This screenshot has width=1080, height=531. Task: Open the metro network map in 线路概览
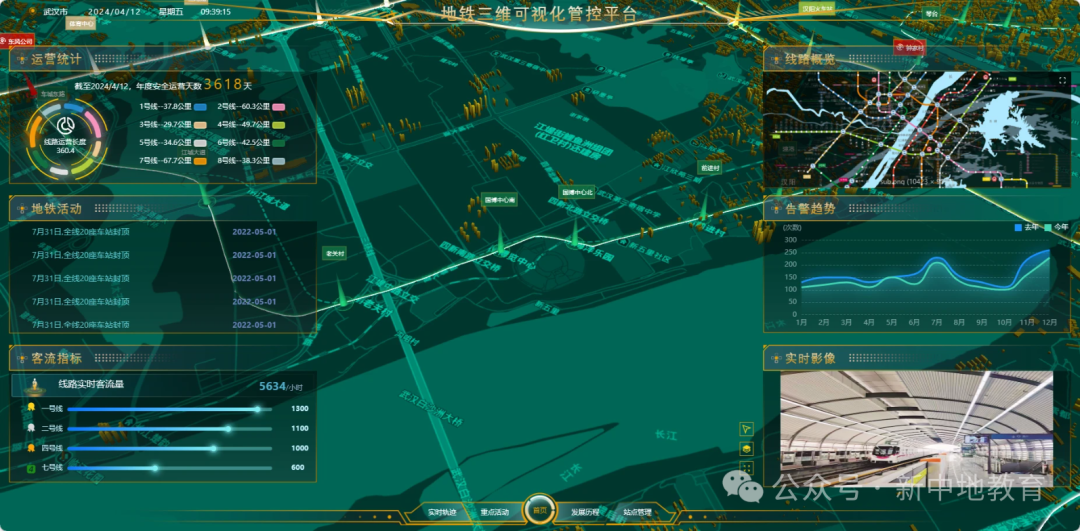click(x=917, y=129)
